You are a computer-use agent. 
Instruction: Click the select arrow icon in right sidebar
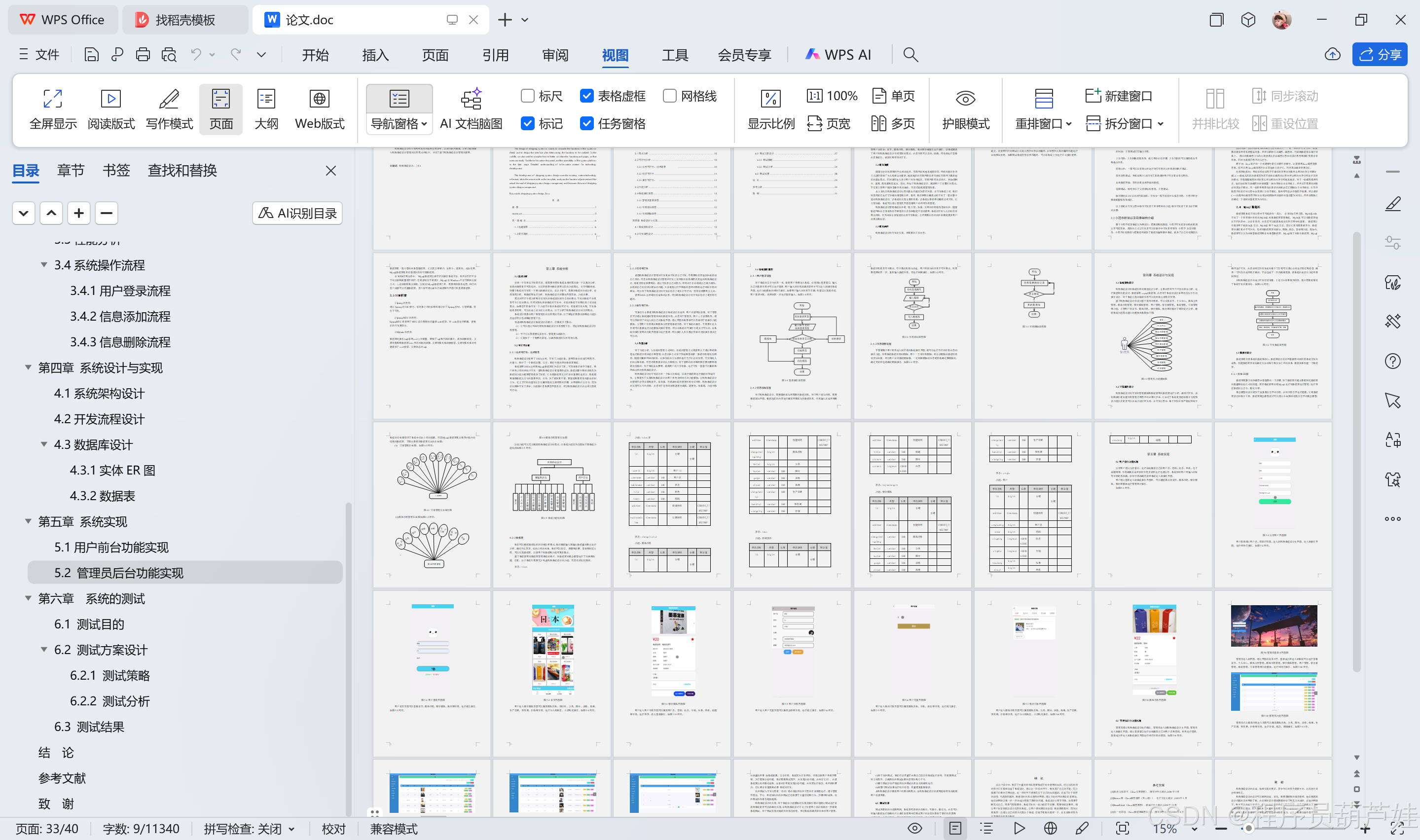pos(1392,401)
